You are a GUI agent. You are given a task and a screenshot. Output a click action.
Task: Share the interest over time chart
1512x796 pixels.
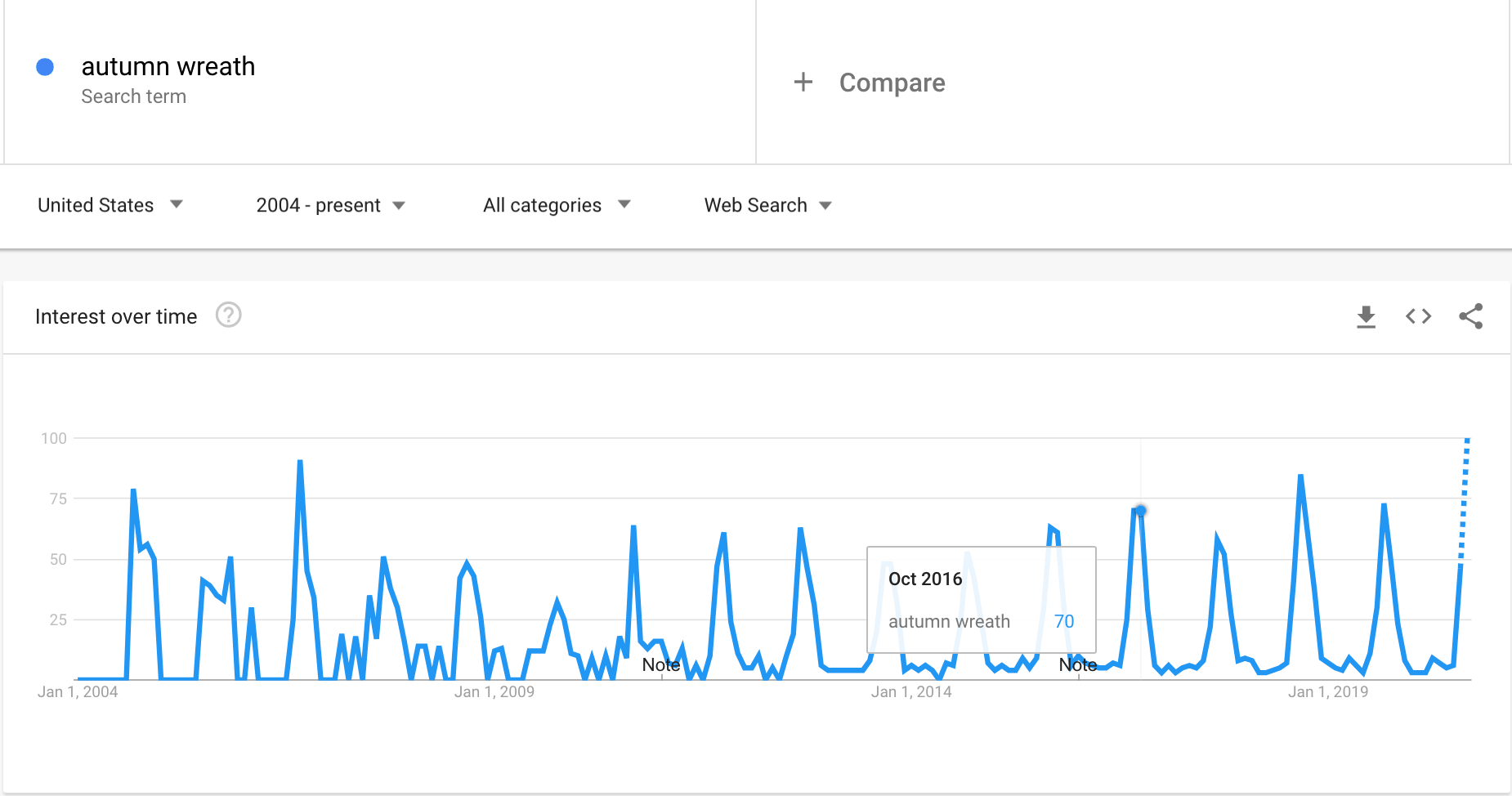tap(1470, 316)
